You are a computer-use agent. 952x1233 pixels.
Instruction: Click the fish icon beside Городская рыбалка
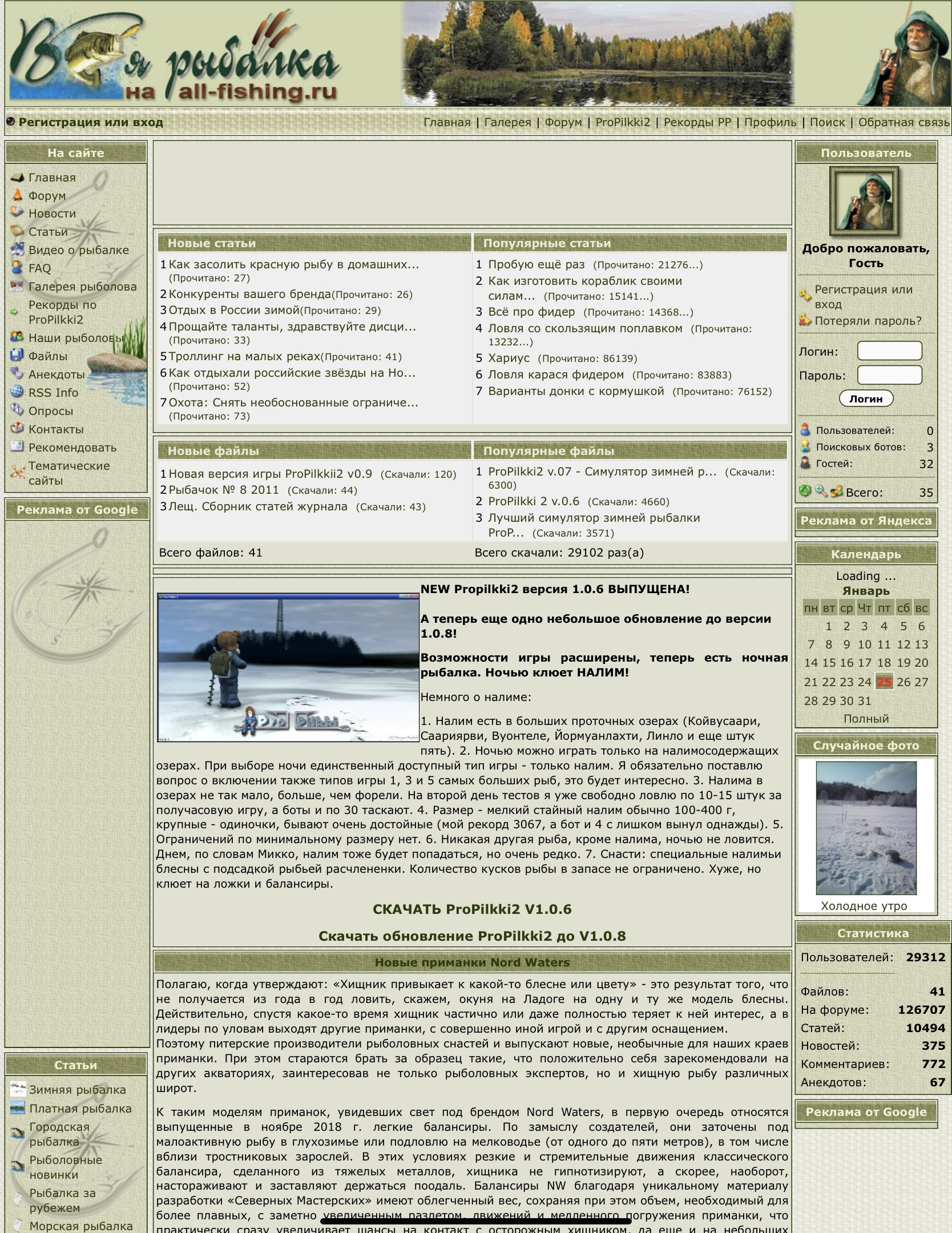(18, 1133)
